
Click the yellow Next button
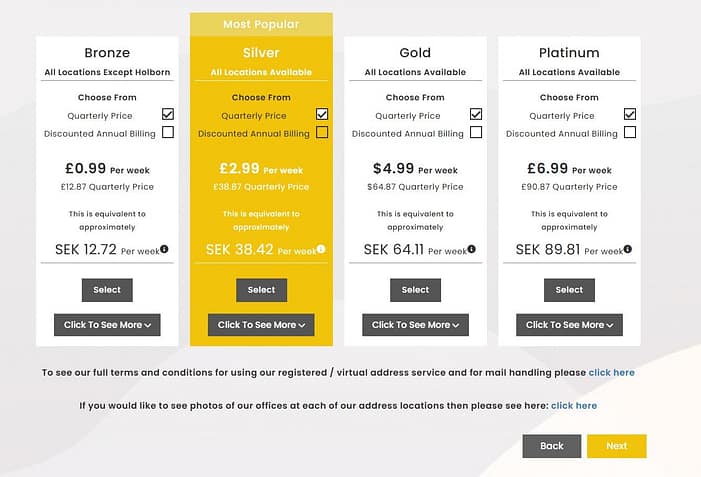(617, 446)
